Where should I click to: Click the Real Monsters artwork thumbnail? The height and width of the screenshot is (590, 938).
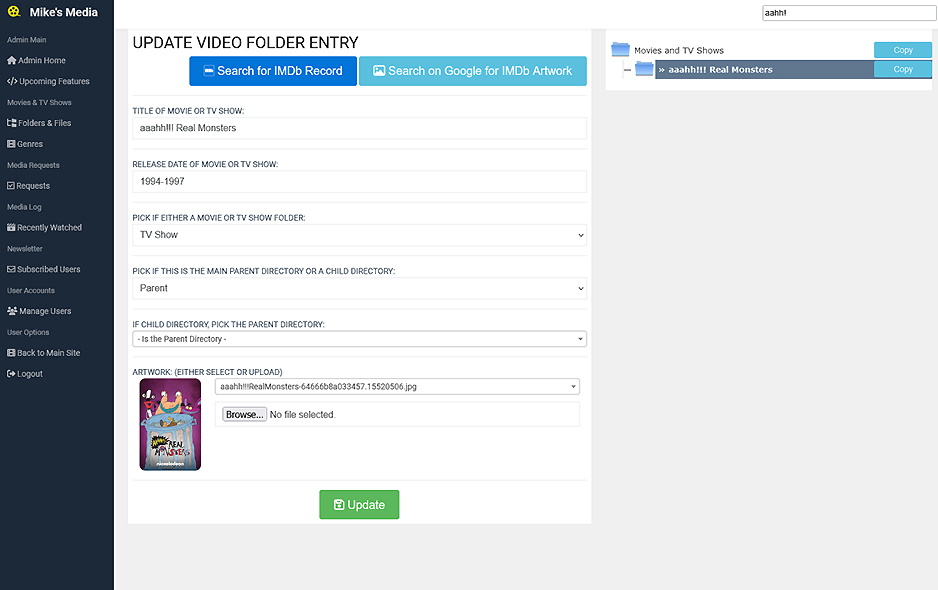coord(170,424)
